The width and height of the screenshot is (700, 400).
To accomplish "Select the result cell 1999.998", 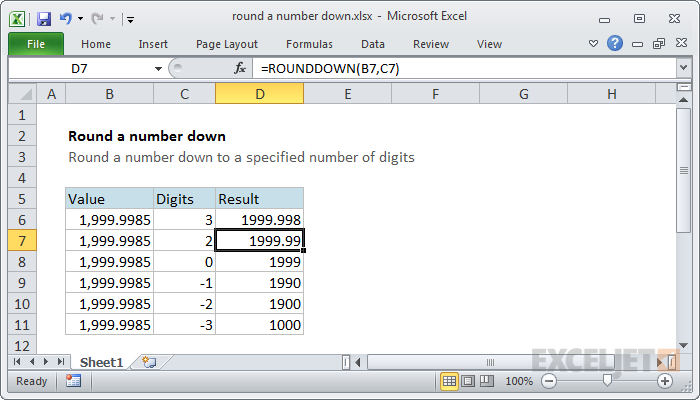I will (259, 220).
